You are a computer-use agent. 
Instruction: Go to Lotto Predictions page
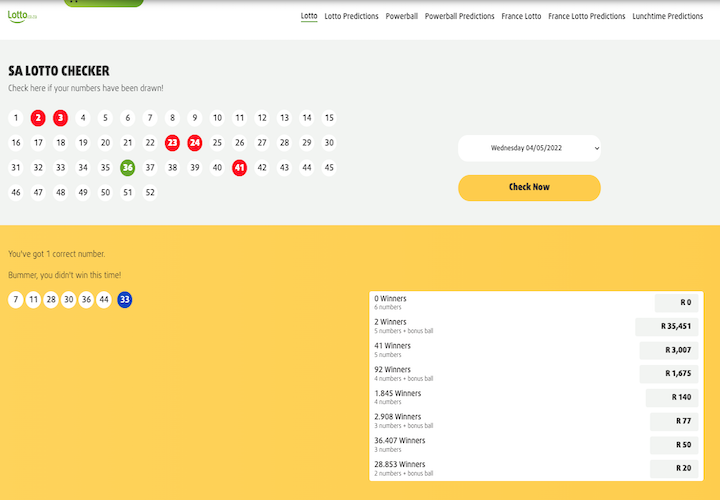point(351,16)
